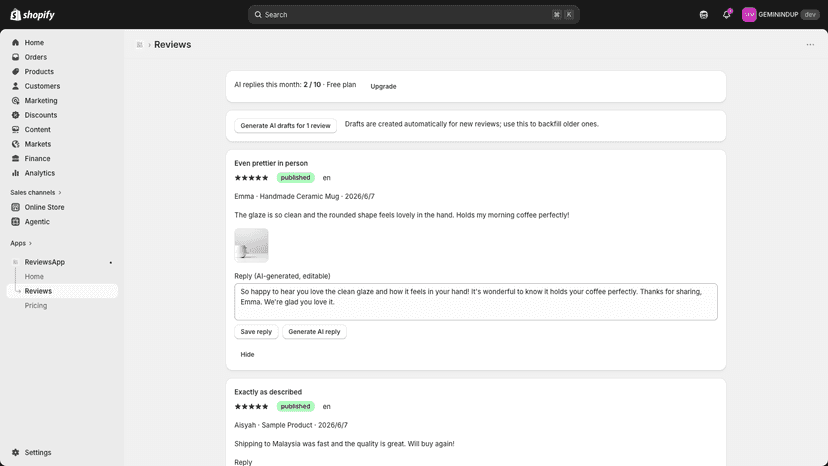Focus the top Search field
Viewport: 828px width, 466px height.
click(x=413, y=15)
